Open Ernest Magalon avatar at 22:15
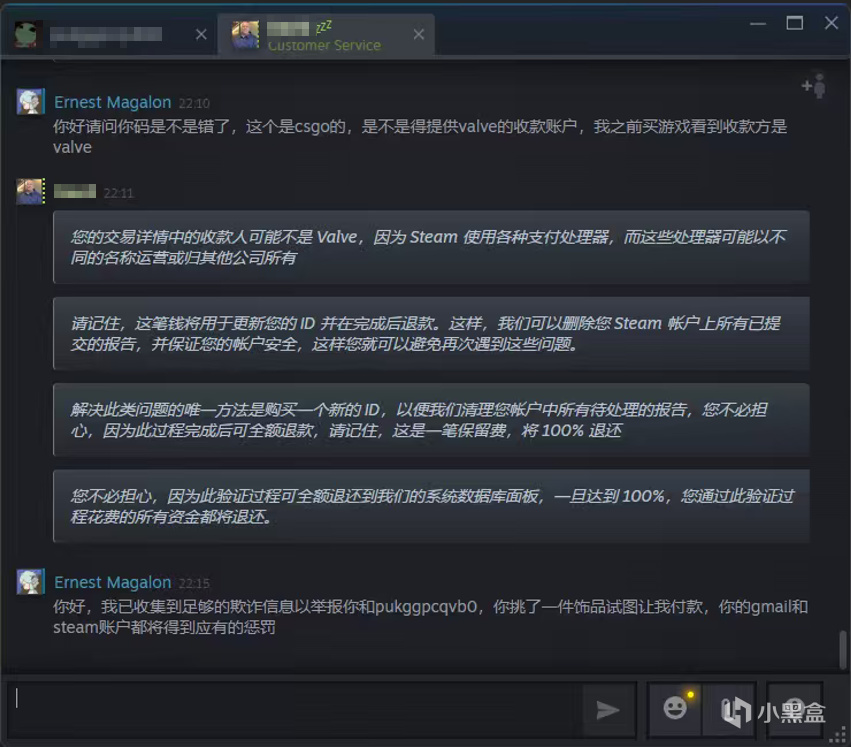The width and height of the screenshot is (851, 747). click(x=30, y=581)
